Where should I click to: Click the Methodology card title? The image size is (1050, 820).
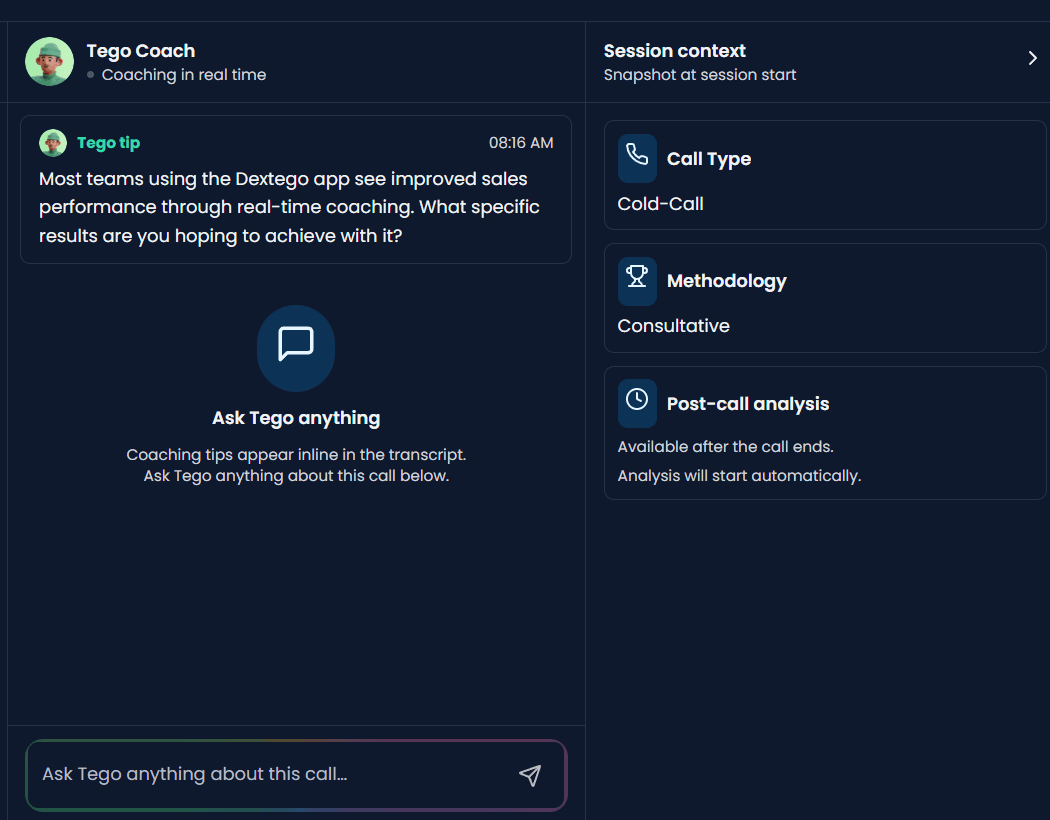pyautogui.click(x=727, y=281)
